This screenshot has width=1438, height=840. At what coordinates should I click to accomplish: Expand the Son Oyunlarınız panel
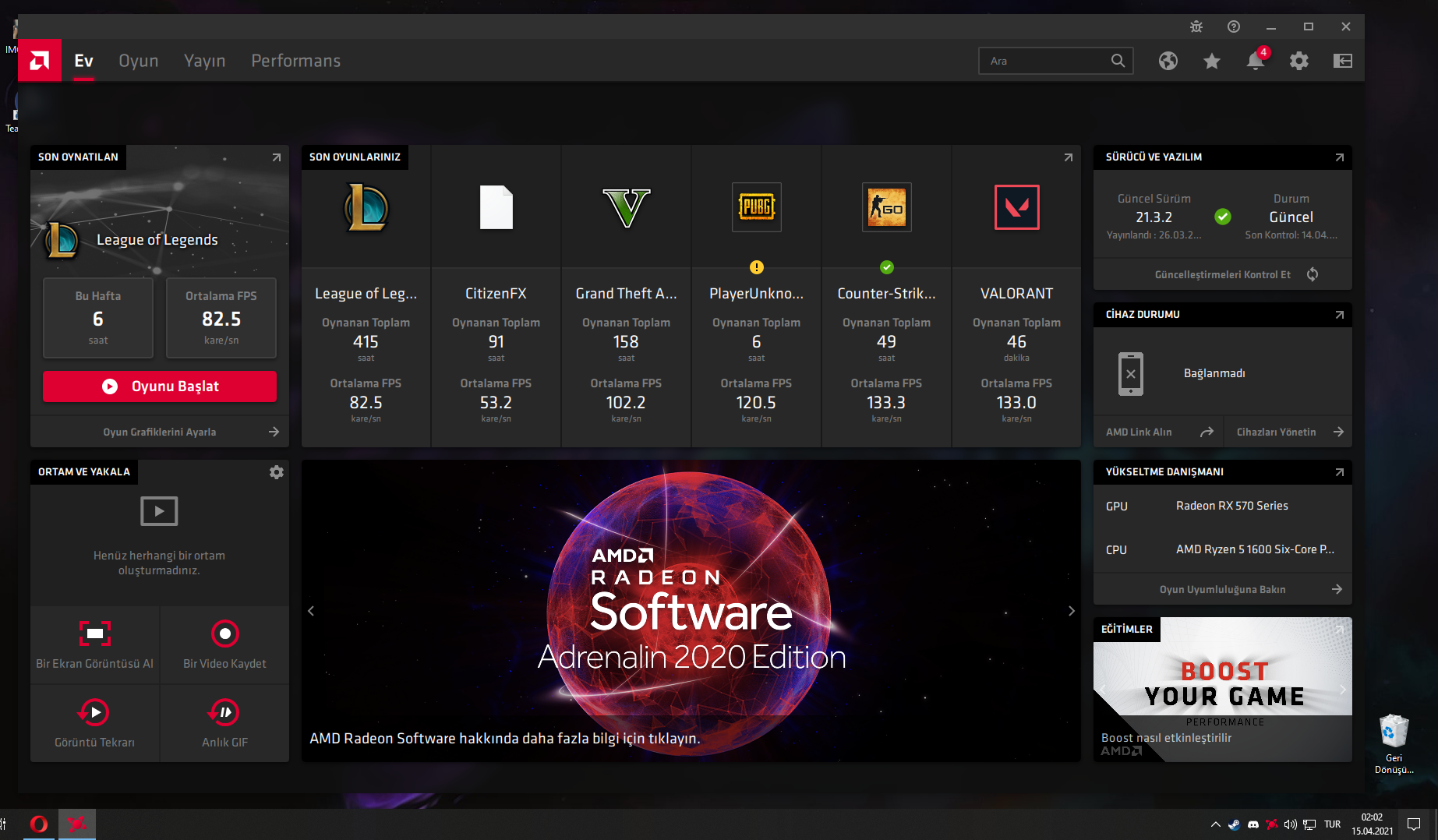[1069, 157]
